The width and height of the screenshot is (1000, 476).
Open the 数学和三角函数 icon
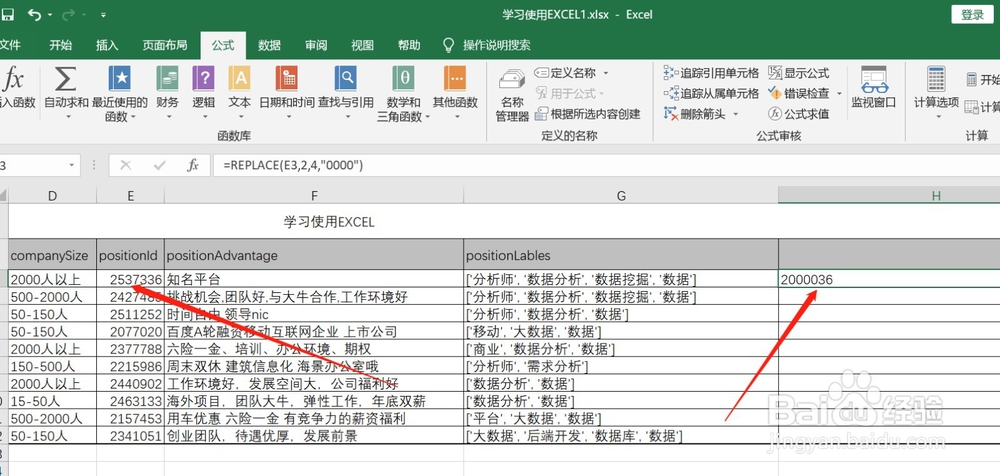(x=403, y=80)
